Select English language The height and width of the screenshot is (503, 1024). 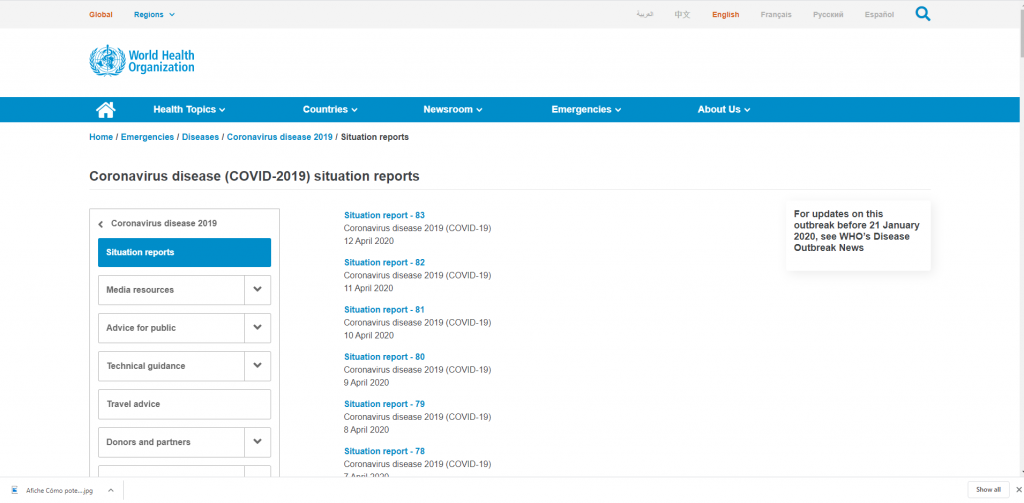(x=726, y=14)
